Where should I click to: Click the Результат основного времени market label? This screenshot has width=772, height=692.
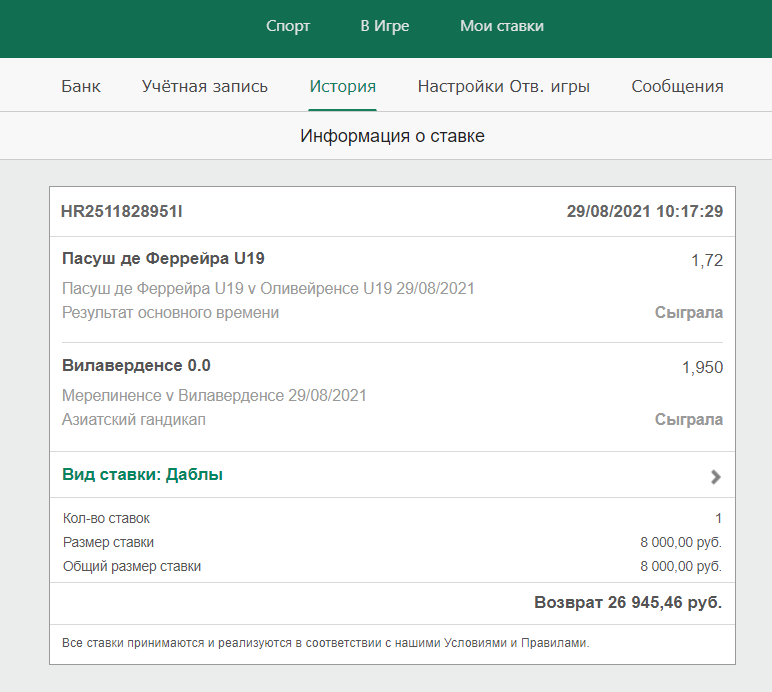(x=170, y=313)
